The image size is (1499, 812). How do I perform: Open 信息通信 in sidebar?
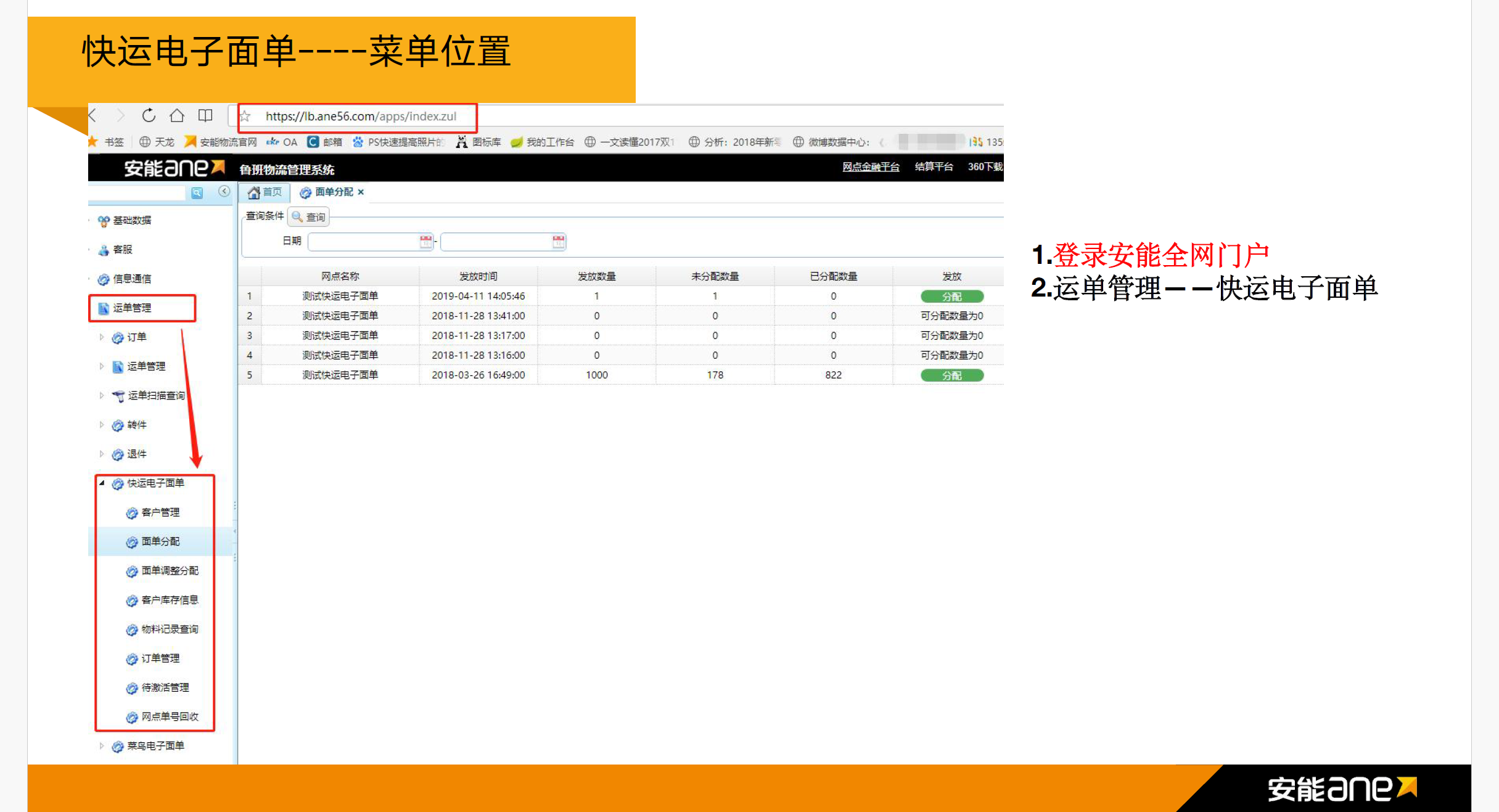coord(125,279)
